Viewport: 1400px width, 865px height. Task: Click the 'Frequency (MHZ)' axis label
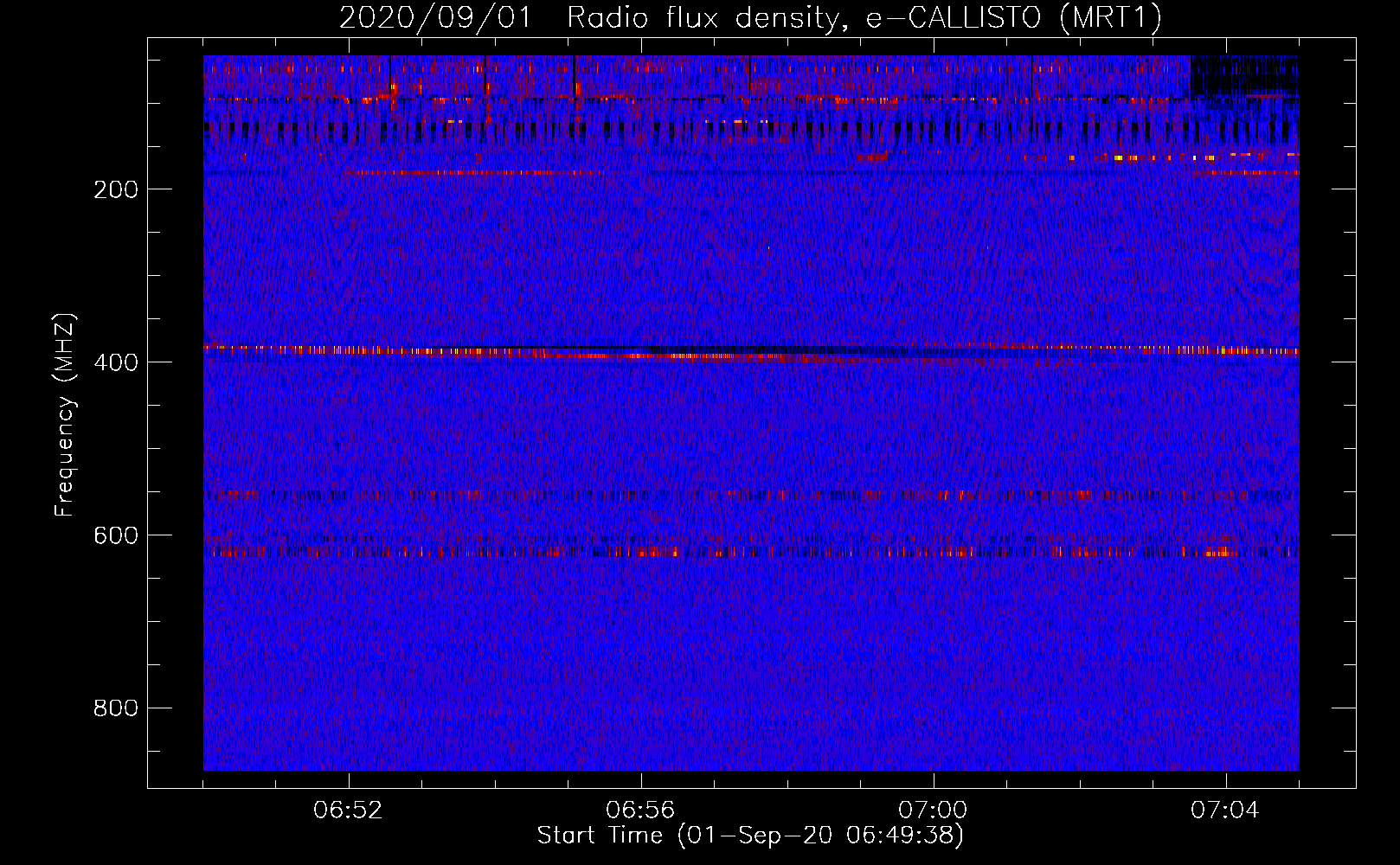pyautogui.click(x=65, y=415)
